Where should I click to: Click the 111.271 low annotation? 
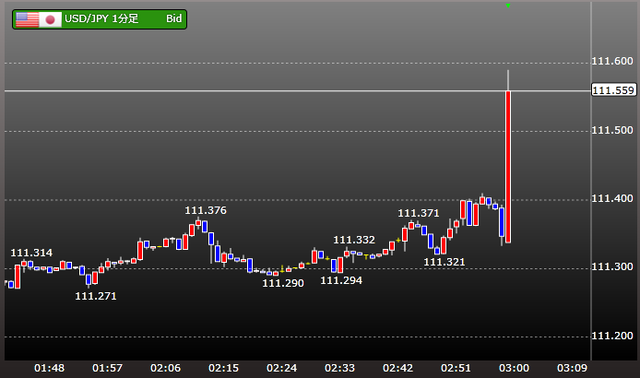[x=96, y=296]
